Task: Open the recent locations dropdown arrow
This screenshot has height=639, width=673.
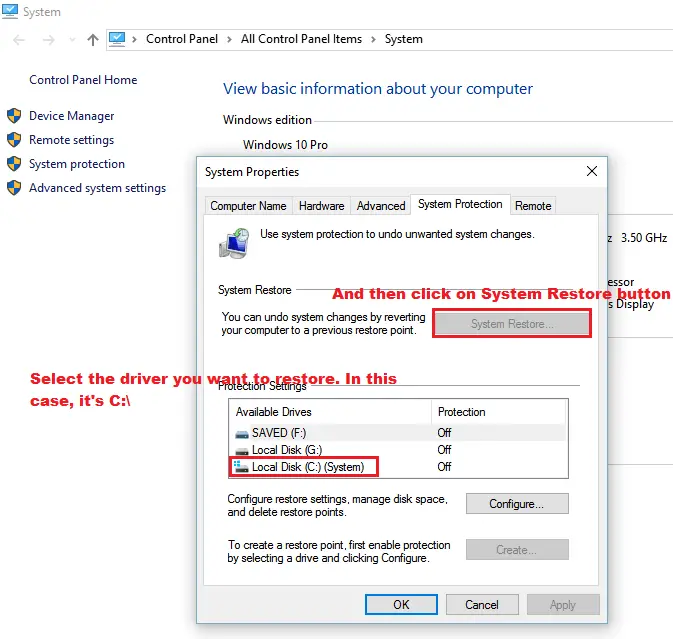Action: [72, 40]
